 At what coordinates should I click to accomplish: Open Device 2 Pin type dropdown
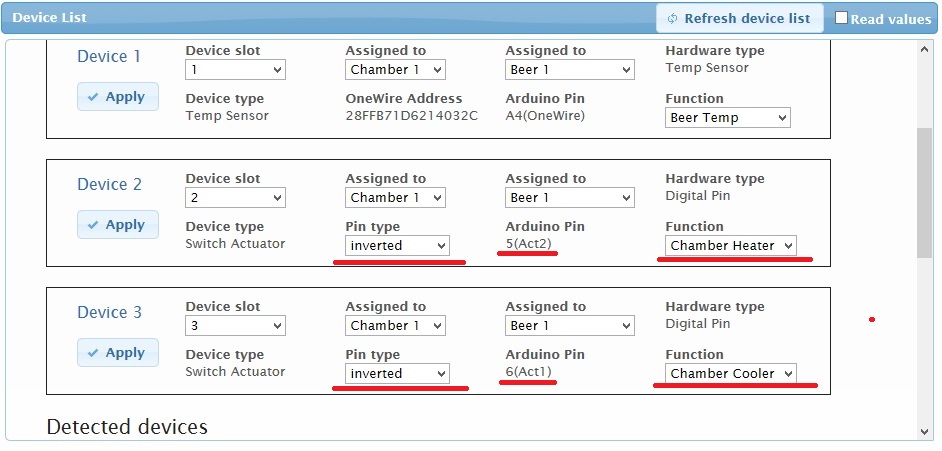(397, 246)
